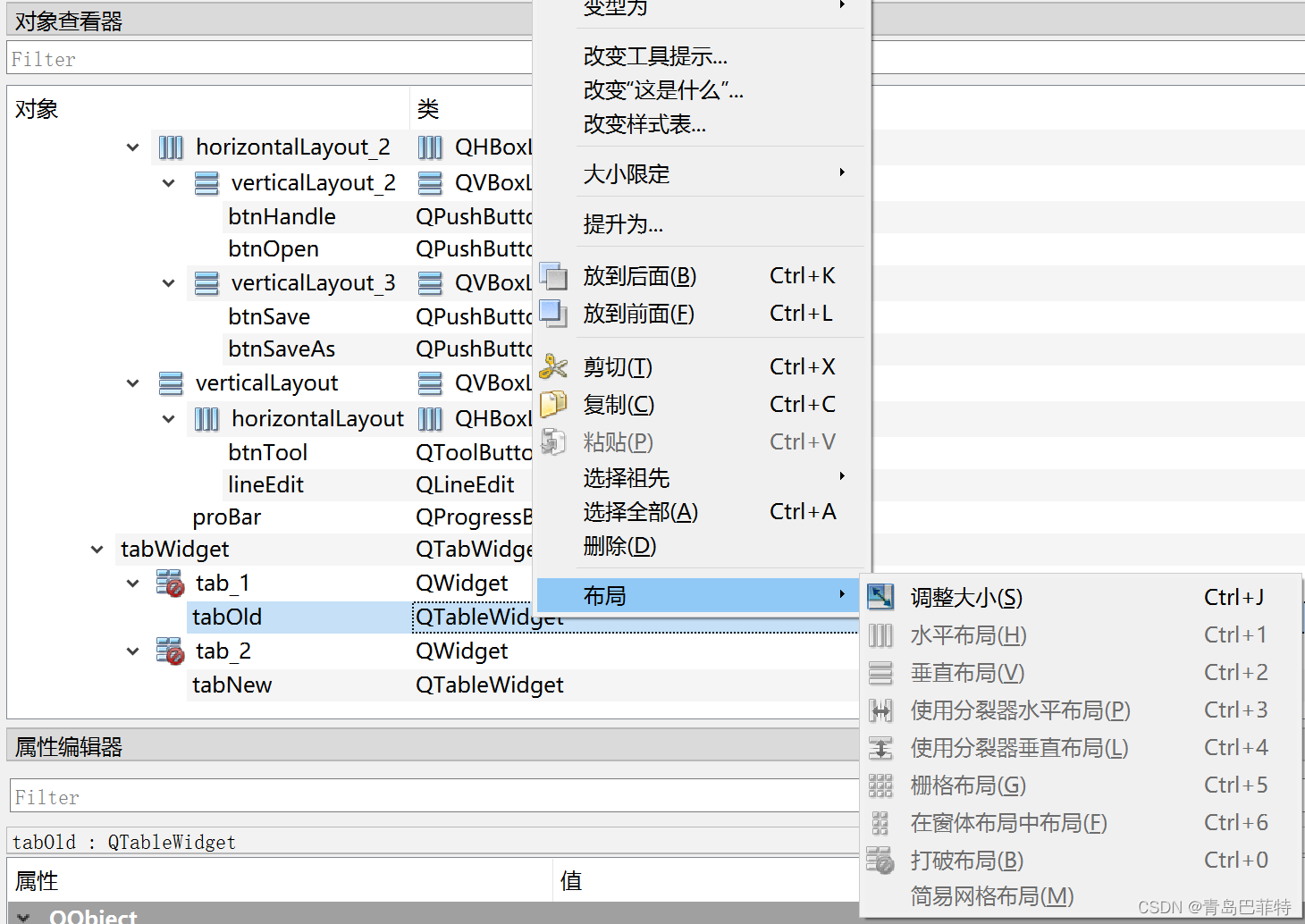Screen dimensions: 1305x924
Task: Open the 改变样式表 menu entry
Action: [644, 124]
